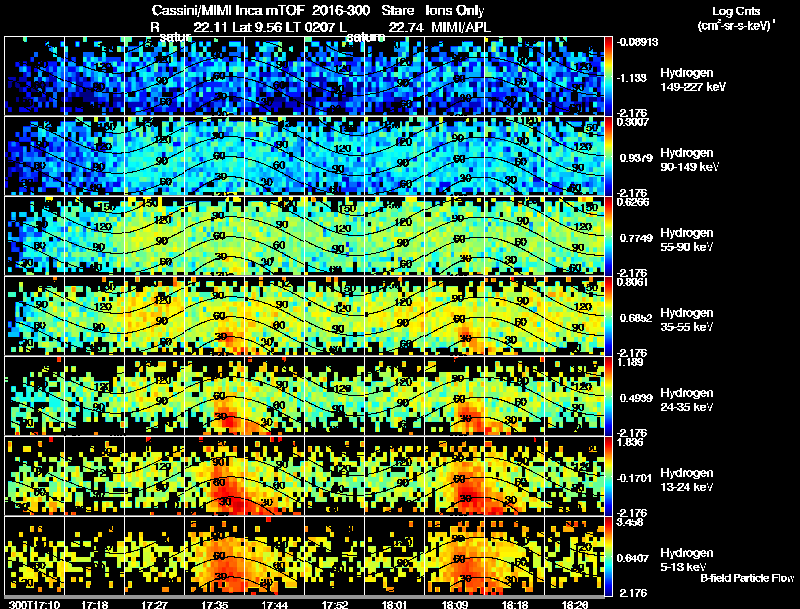This screenshot has height=609, width=800.
Task: Click the 17:52 time axis label
Action: point(335,604)
